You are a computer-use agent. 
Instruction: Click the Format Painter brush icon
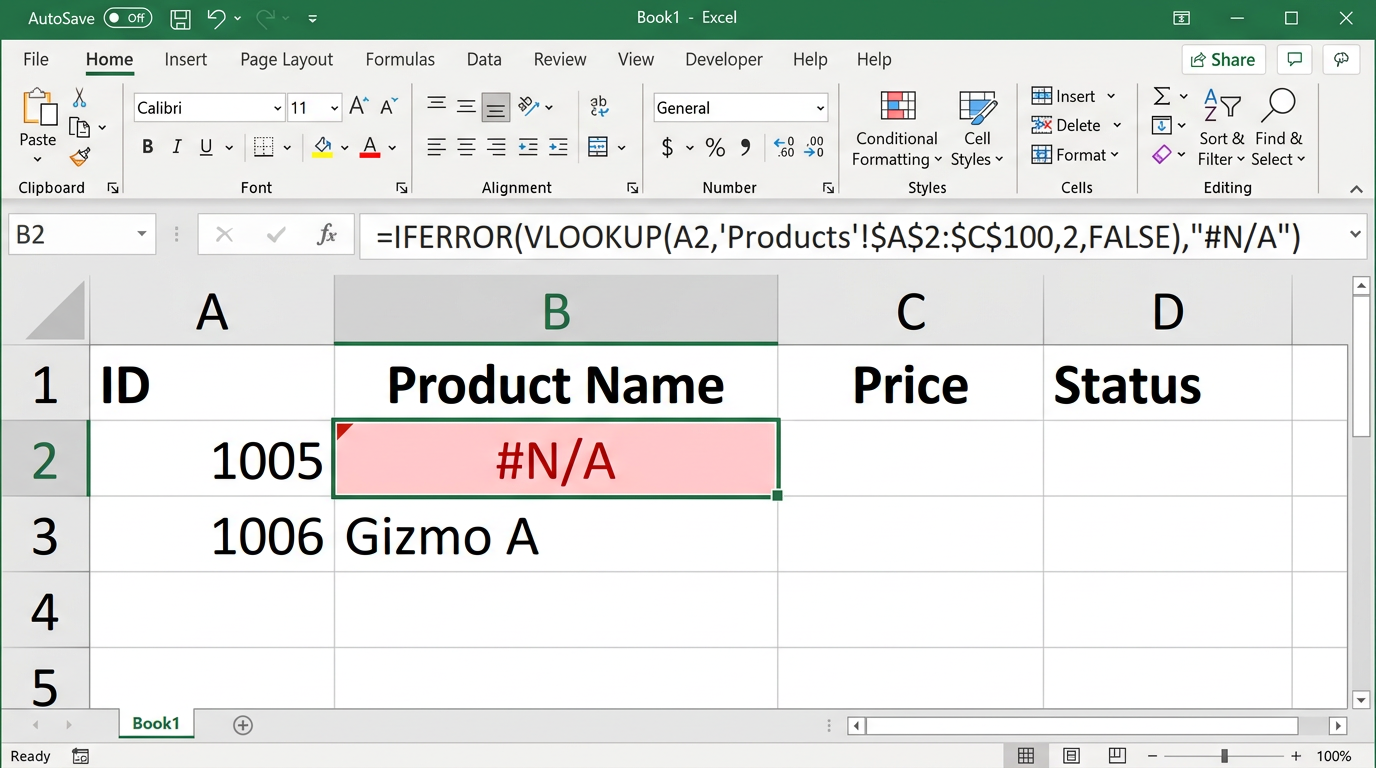pos(80,157)
